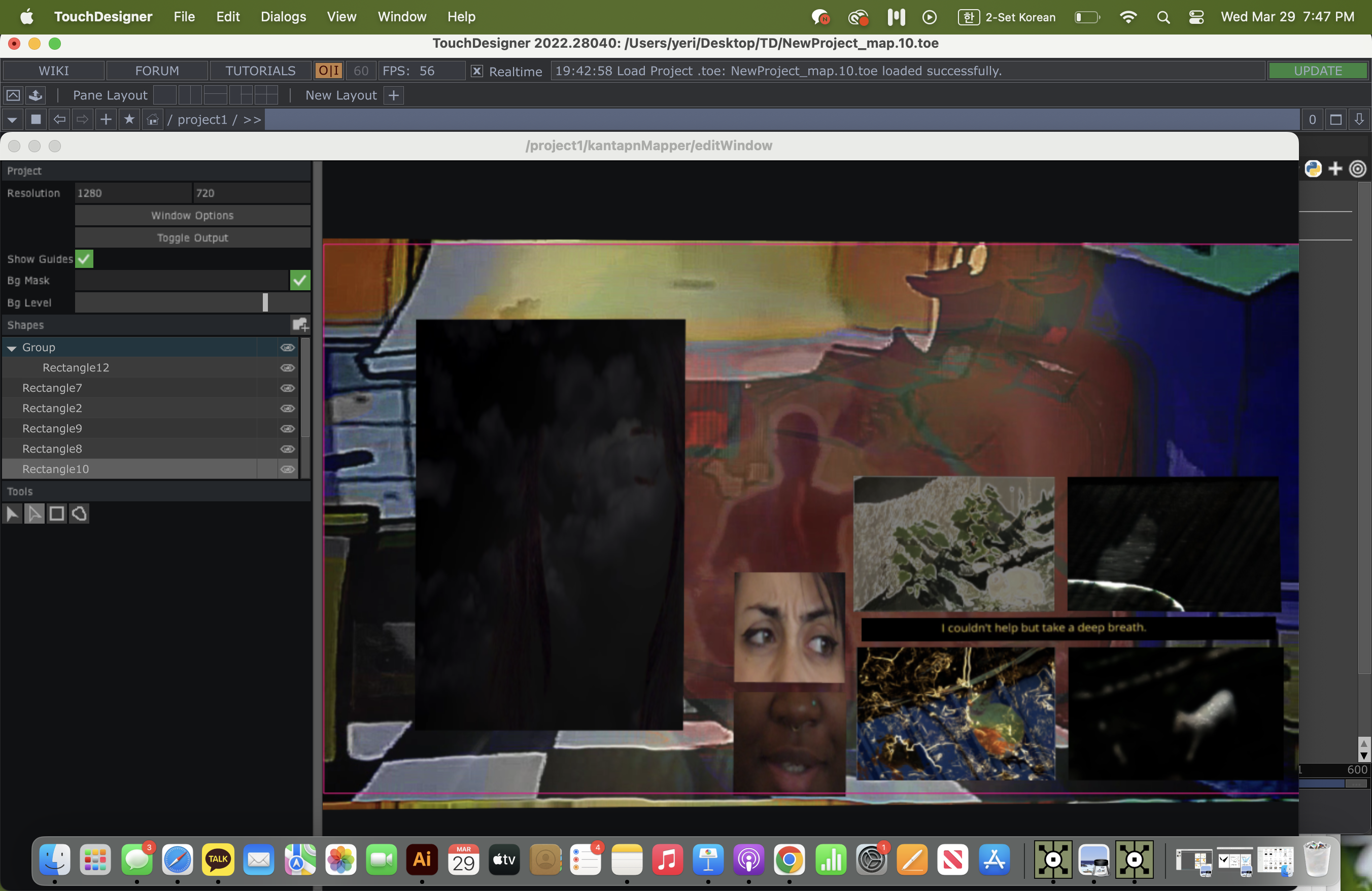Select the arrow pointer tool in Tools
This screenshot has width=1372, height=891.
(12, 513)
